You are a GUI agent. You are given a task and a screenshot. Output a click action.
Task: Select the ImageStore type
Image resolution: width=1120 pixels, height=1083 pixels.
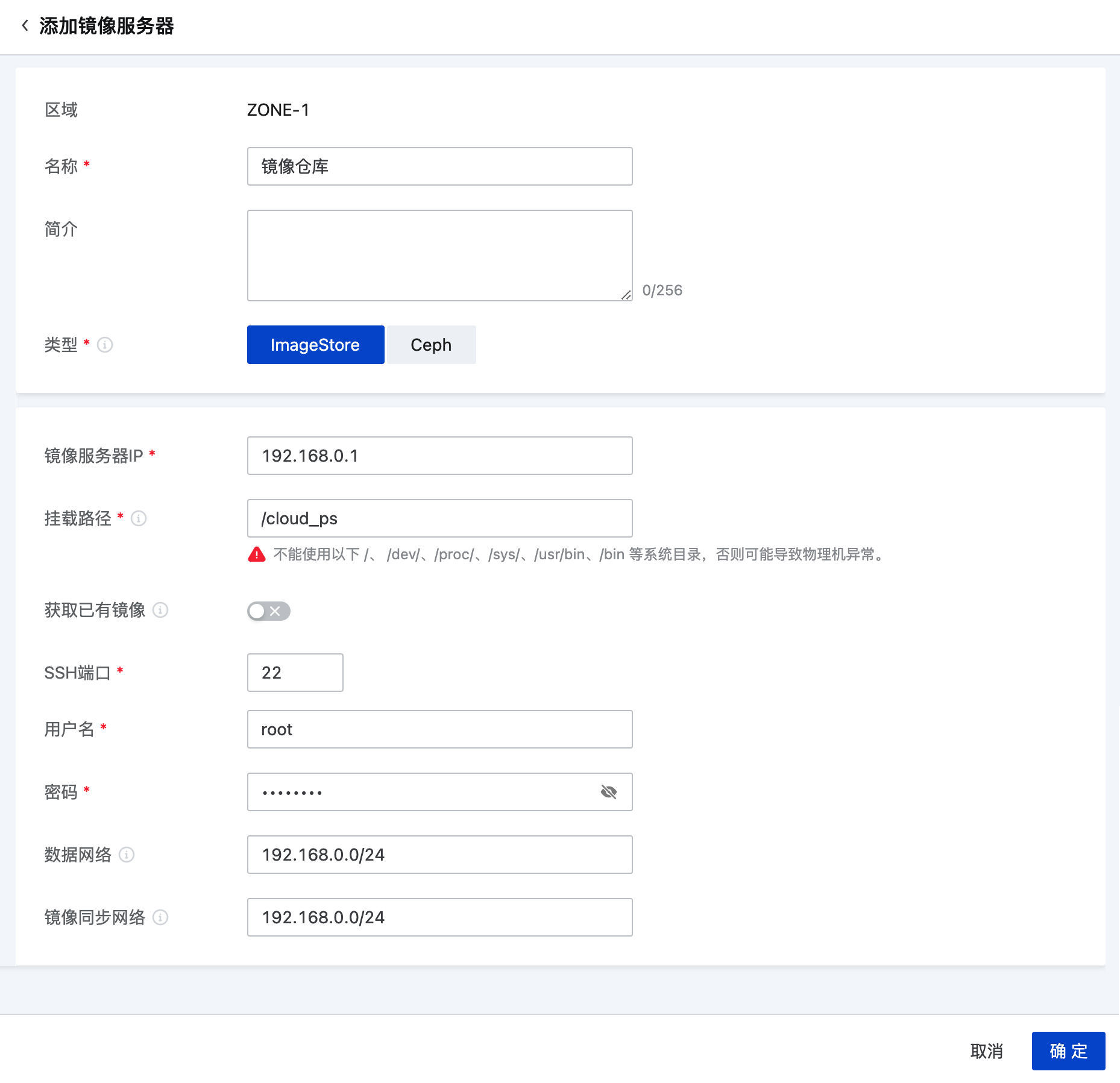[315, 345]
